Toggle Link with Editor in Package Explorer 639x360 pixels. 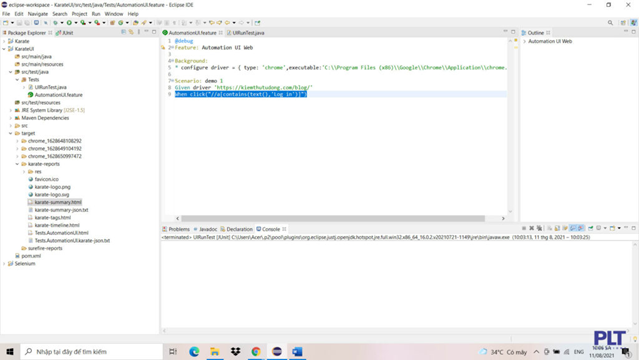(131, 32)
